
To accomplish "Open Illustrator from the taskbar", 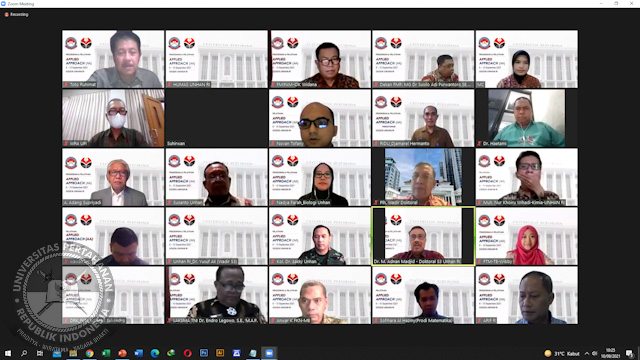I will (x=220, y=353).
